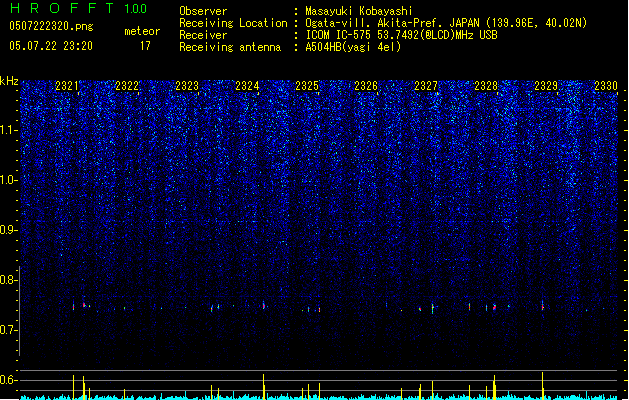Image resolution: width=629 pixels, height=400 pixels.
Task: Click the 1.1 frequency axis label
Action: point(9,130)
